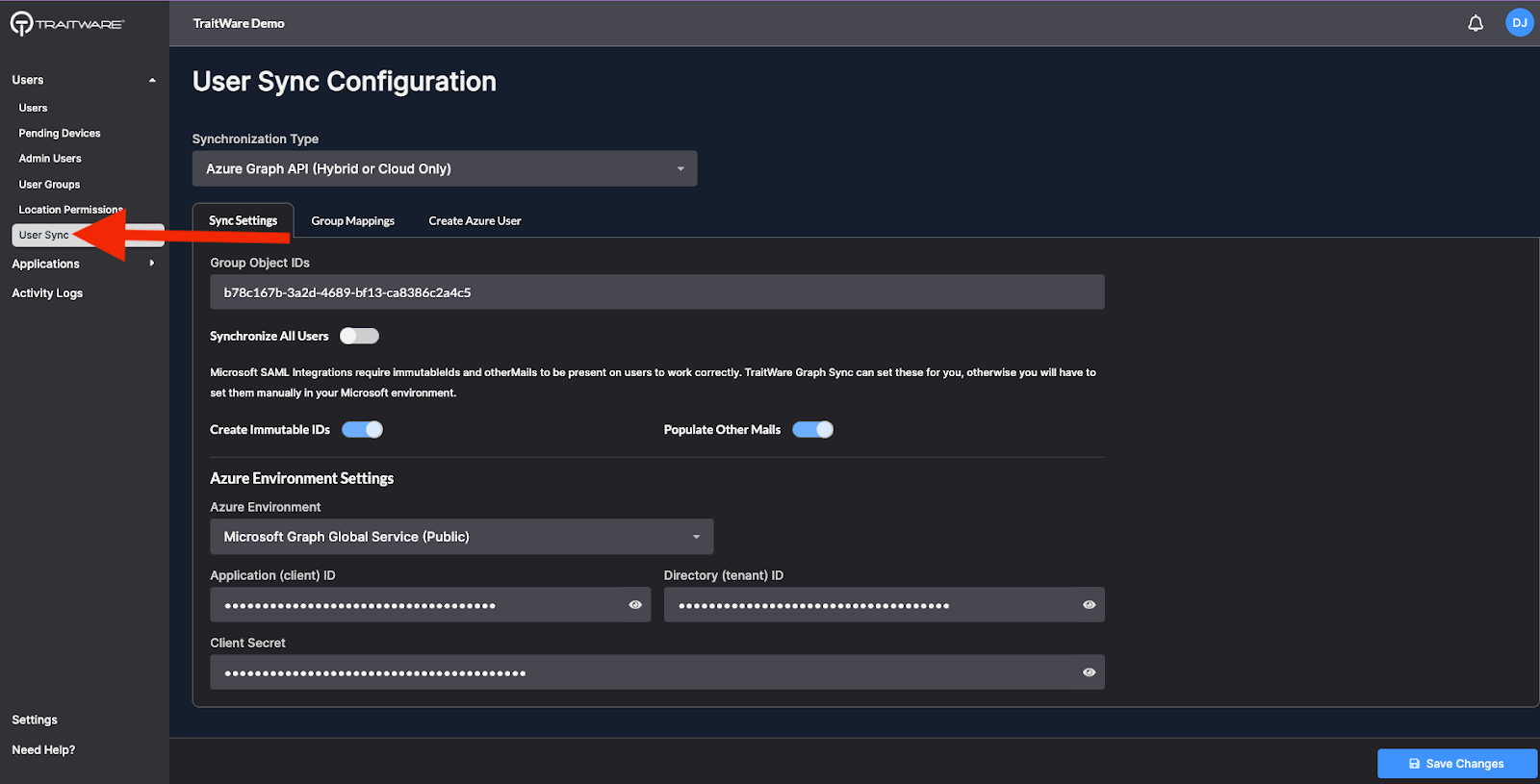Open the DJ user avatar menu

[x=1519, y=23]
